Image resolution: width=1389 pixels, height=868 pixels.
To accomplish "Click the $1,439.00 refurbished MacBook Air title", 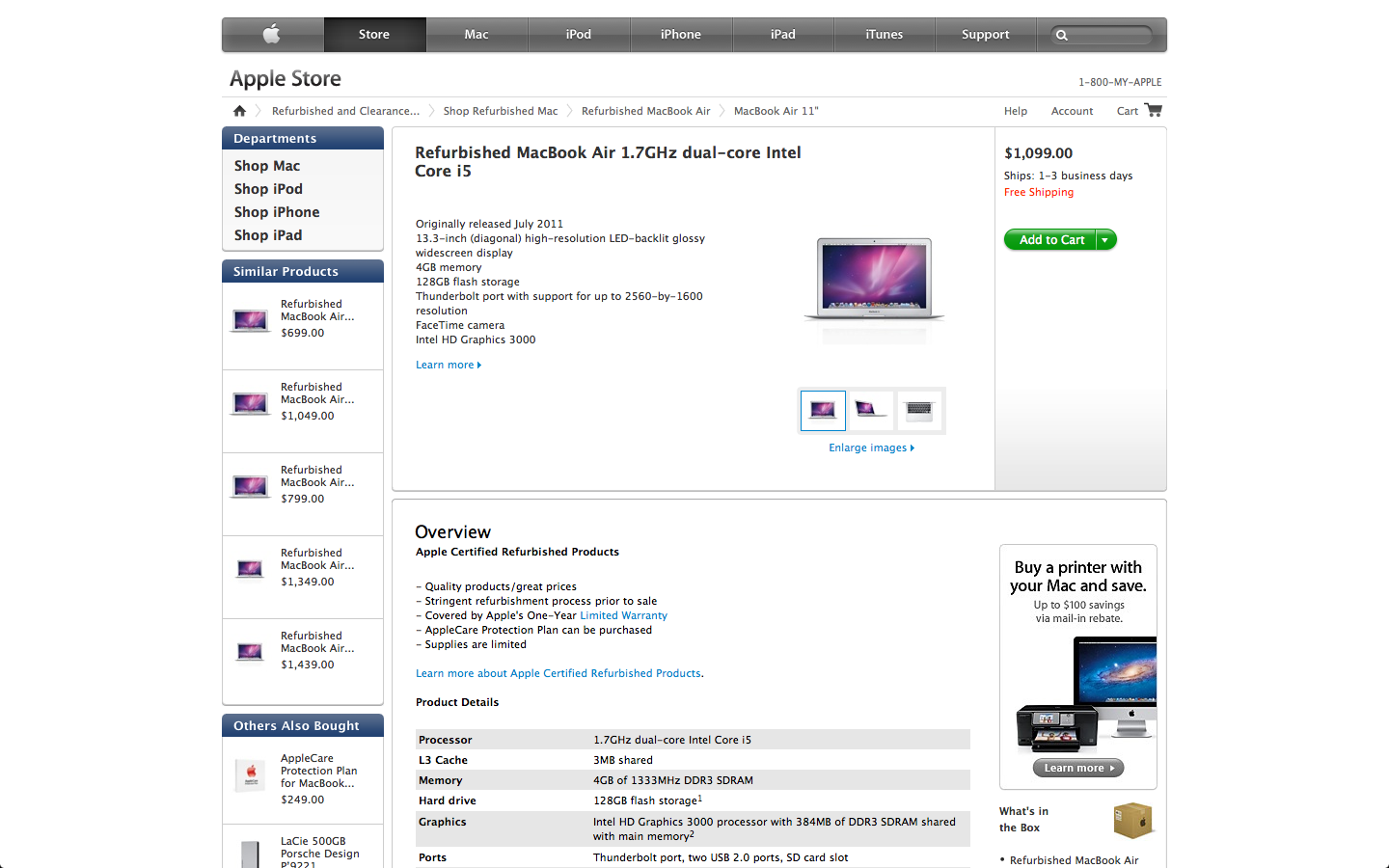I will coord(317,641).
